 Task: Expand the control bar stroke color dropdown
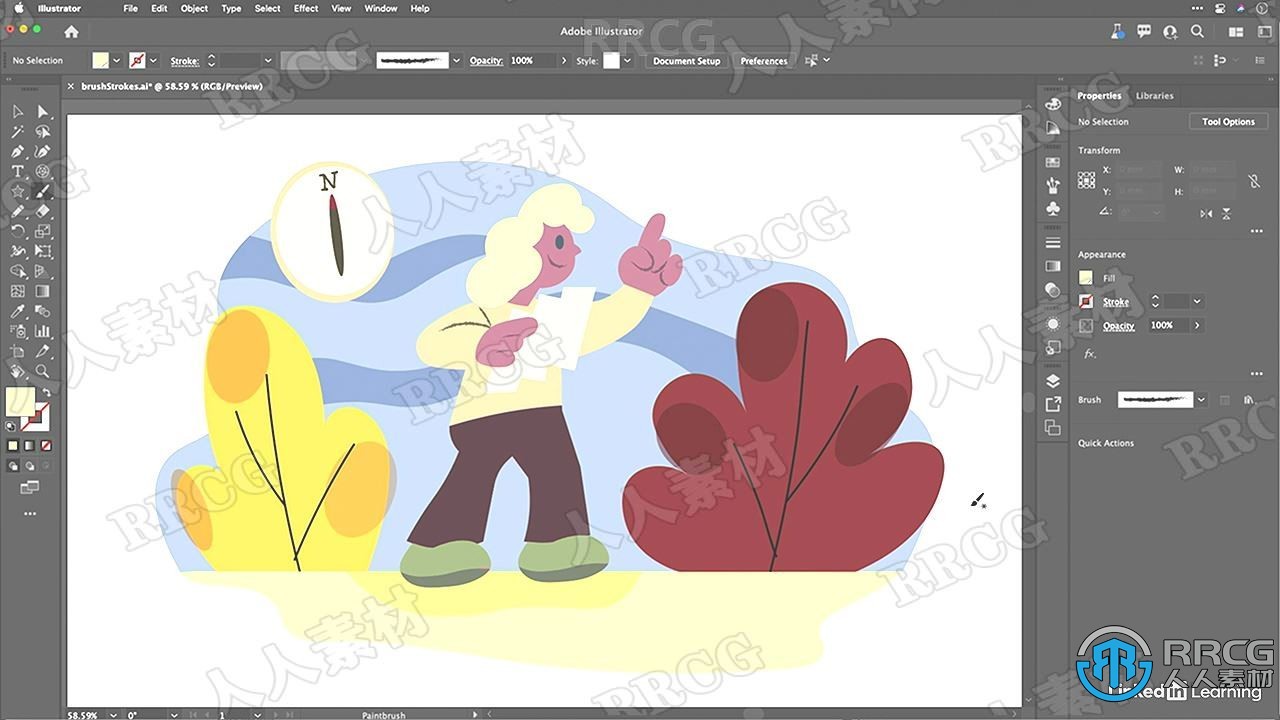155,61
